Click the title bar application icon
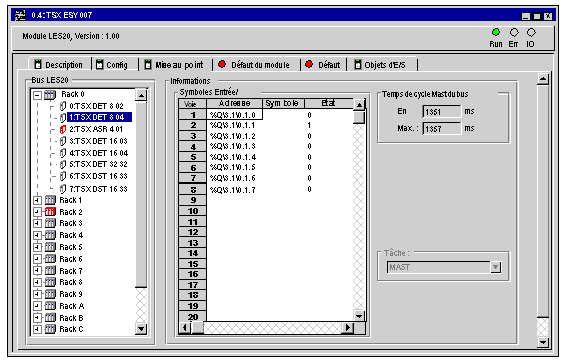This screenshot has height=364, width=564. [x=21, y=15]
